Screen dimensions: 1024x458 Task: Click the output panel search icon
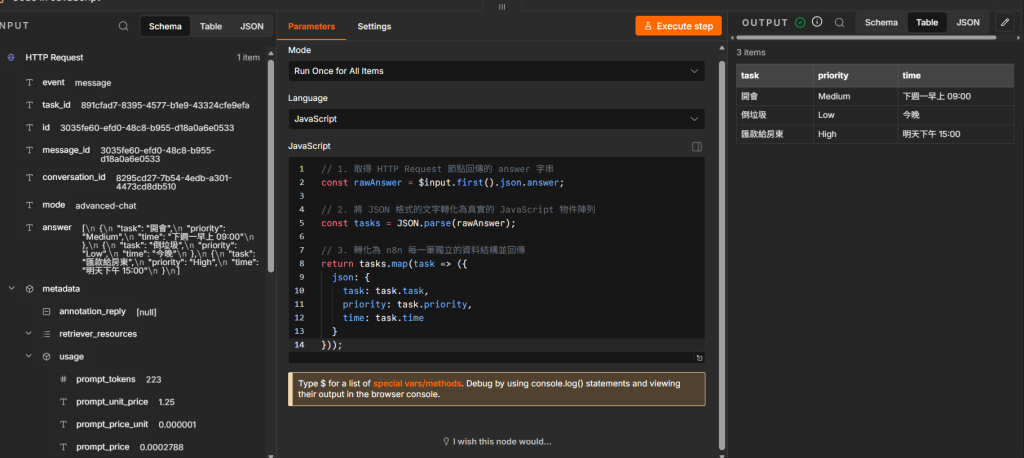tap(840, 22)
